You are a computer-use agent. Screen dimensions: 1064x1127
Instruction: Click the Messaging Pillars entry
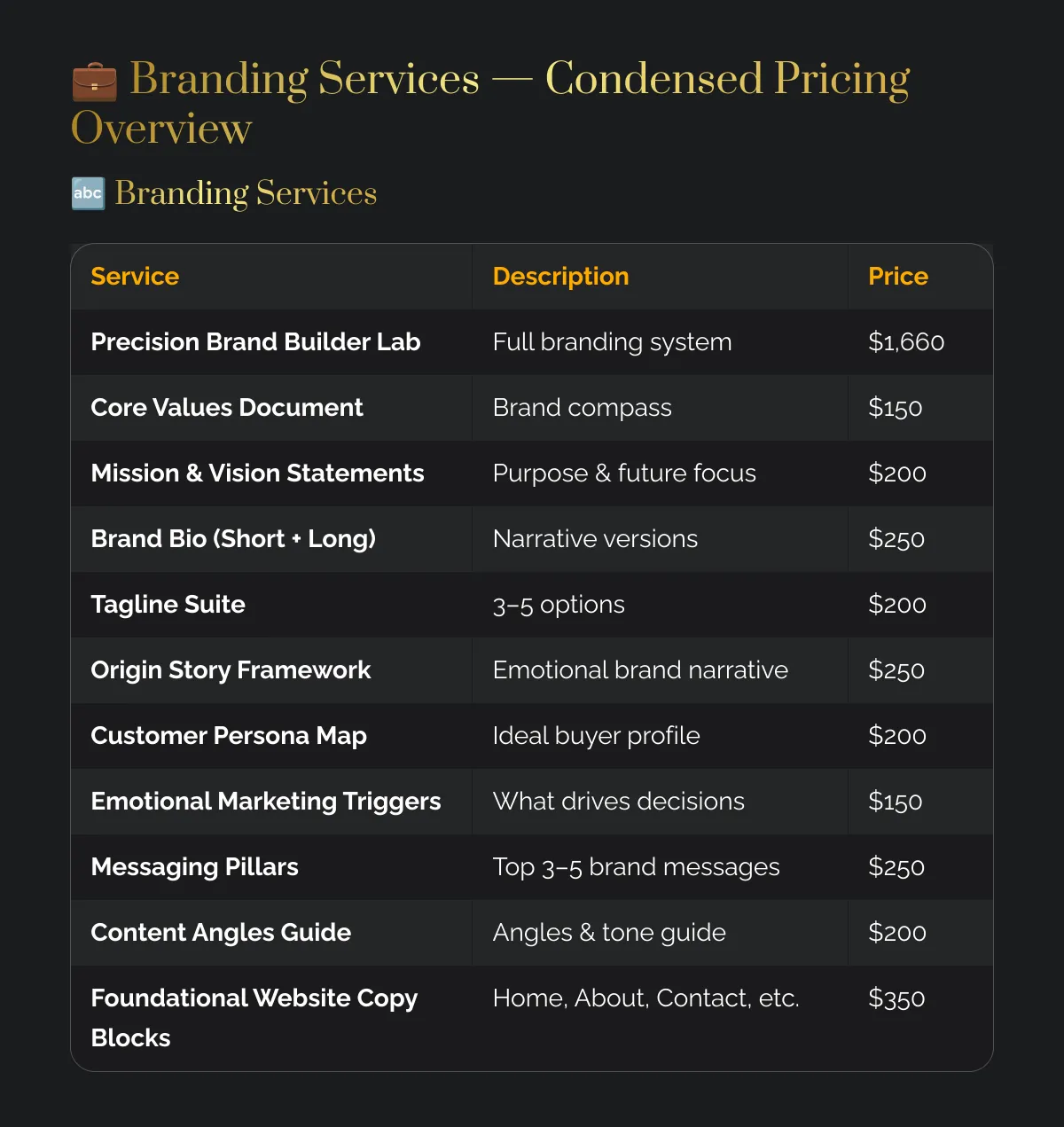pos(194,867)
